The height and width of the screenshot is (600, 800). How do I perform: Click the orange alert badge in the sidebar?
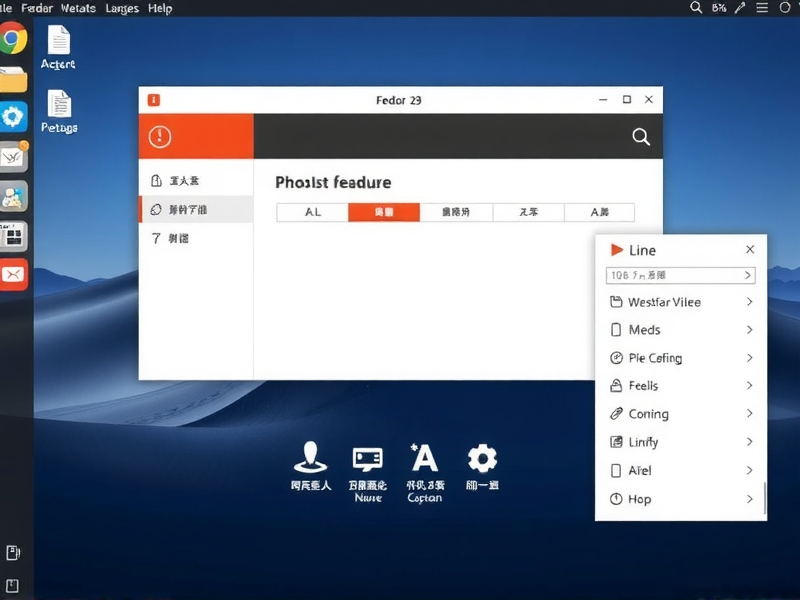click(x=159, y=136)
